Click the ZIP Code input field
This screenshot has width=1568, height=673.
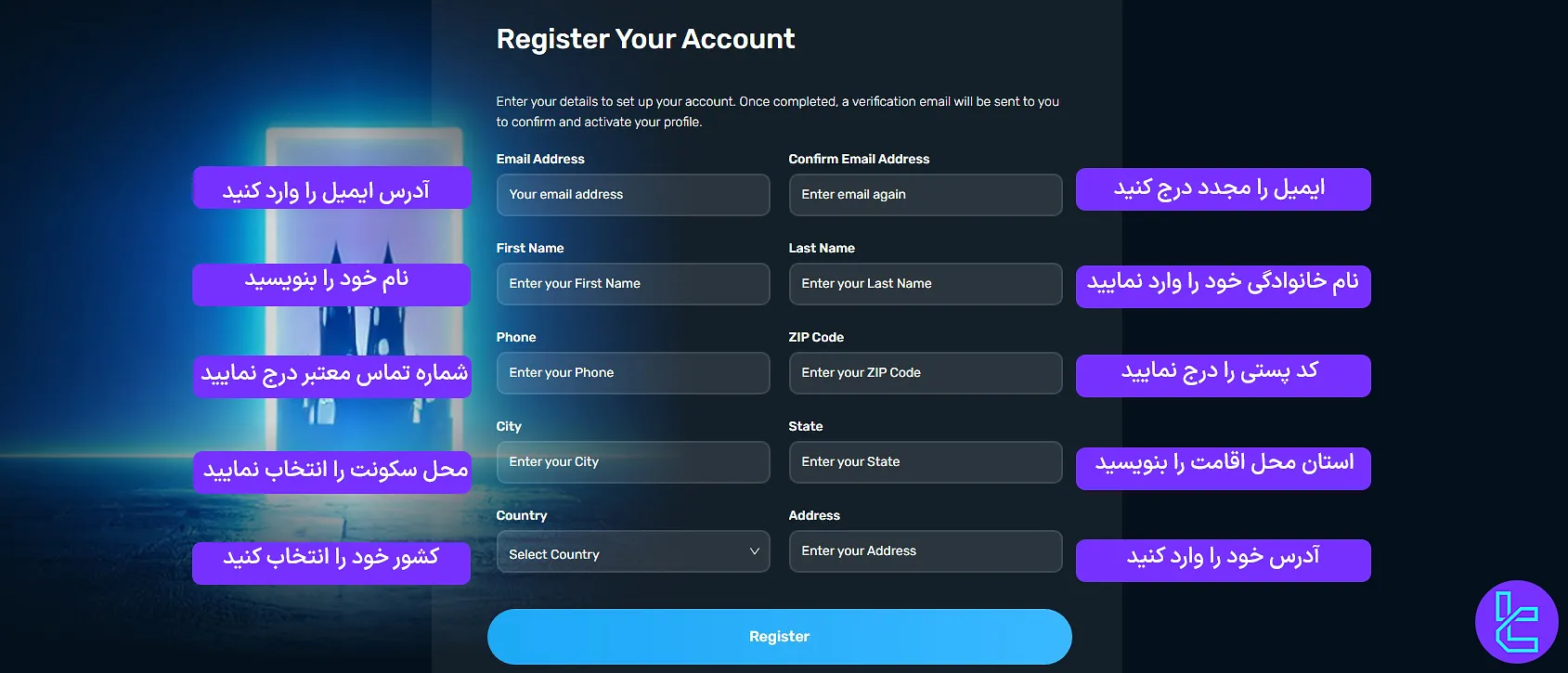[x=924, y=372]
